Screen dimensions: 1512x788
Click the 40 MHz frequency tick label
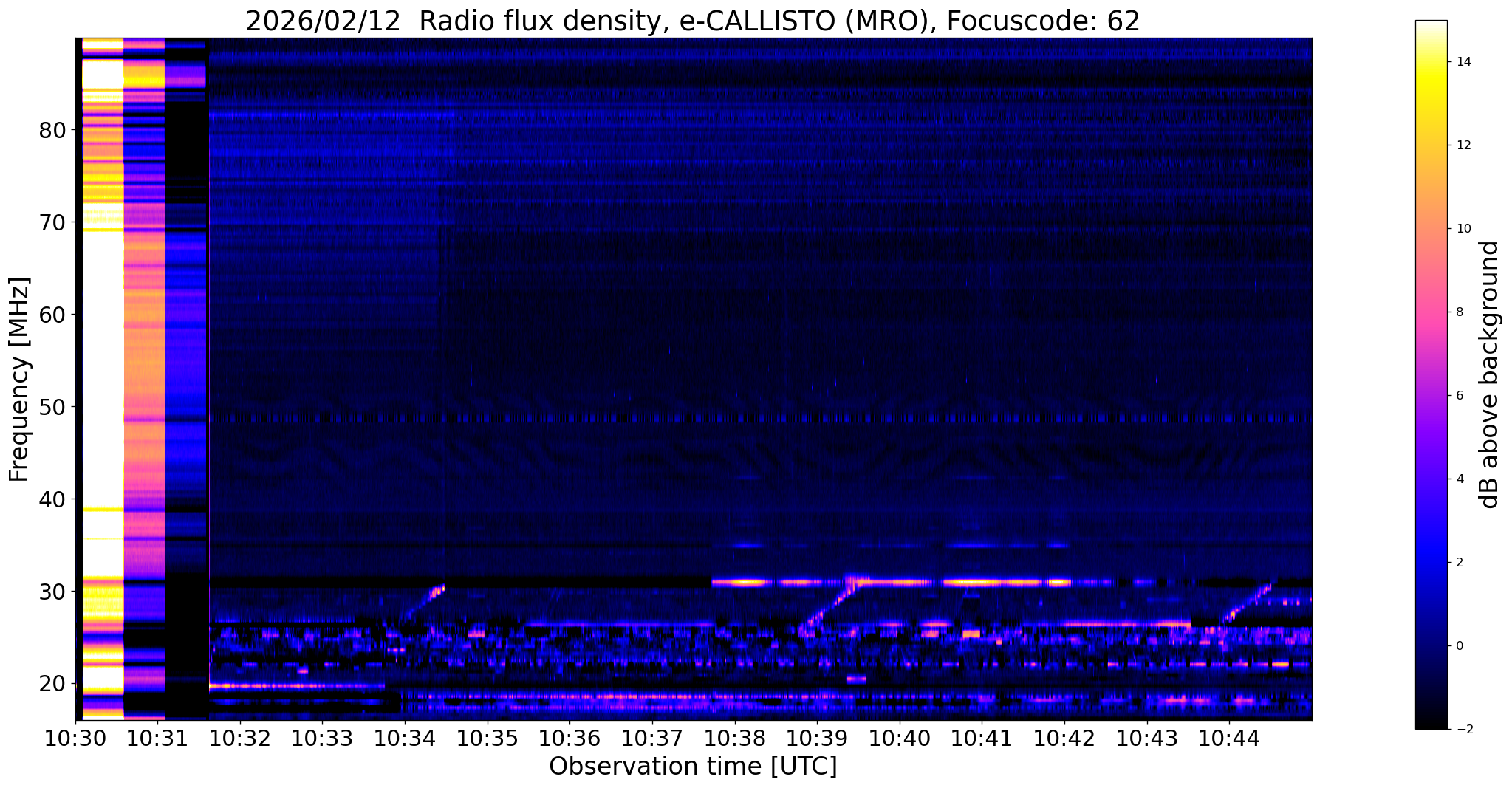coord(52,499)
